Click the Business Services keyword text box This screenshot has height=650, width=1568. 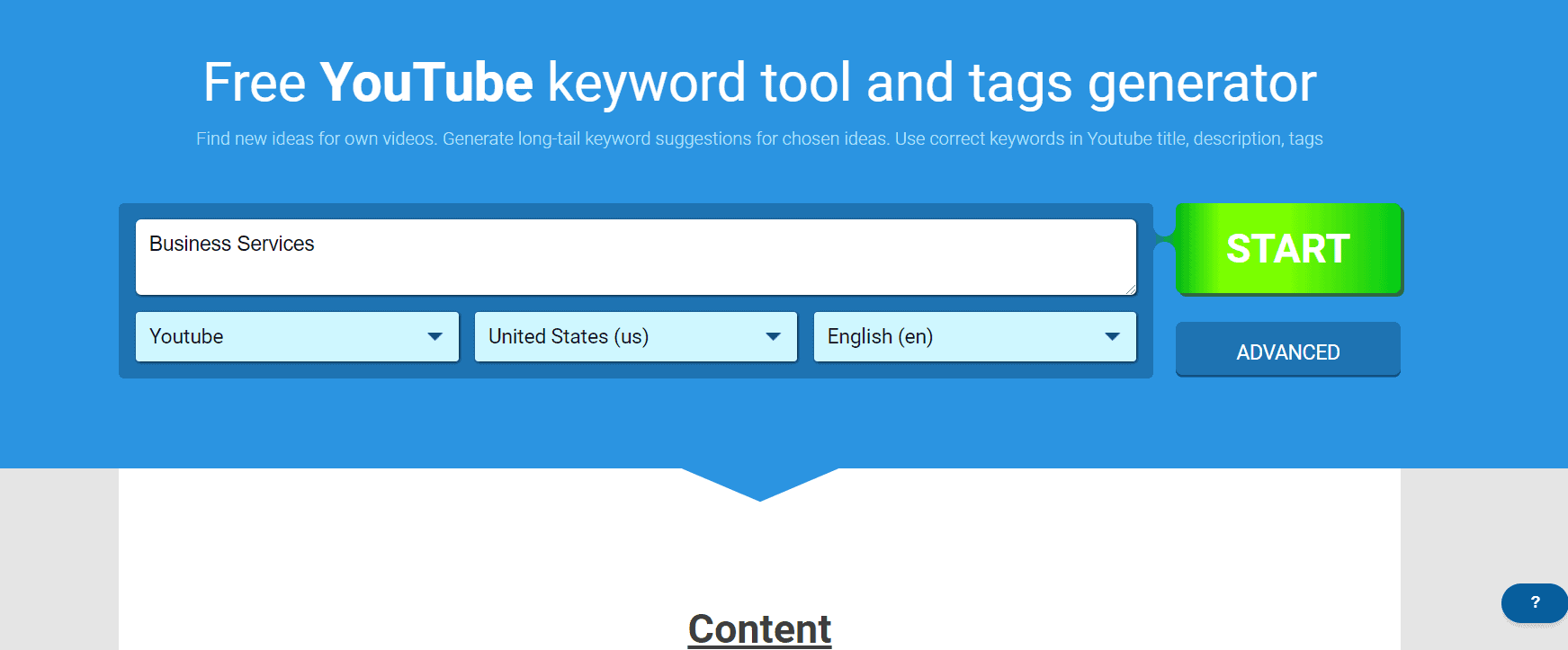[x=636, y=257]
